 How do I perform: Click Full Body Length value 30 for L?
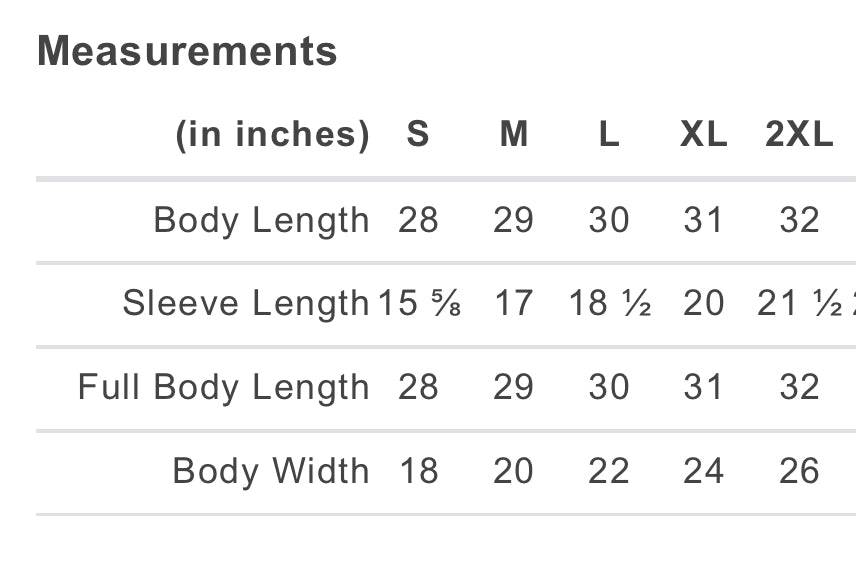[608, 387]
